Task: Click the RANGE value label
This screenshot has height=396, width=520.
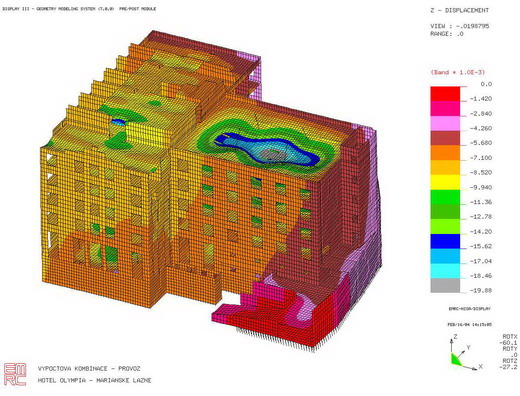Action: [447, 34]
